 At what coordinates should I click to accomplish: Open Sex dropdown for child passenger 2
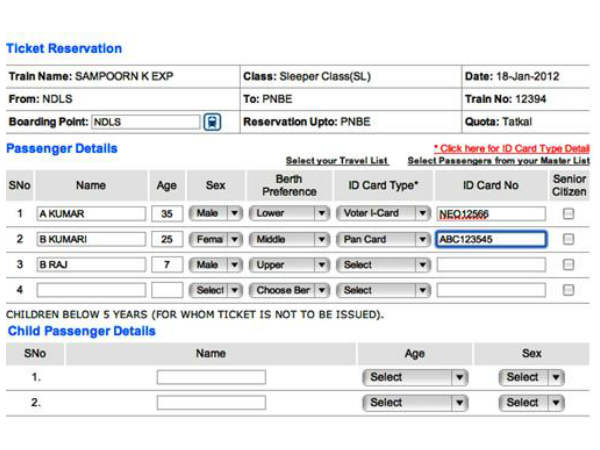531,402
